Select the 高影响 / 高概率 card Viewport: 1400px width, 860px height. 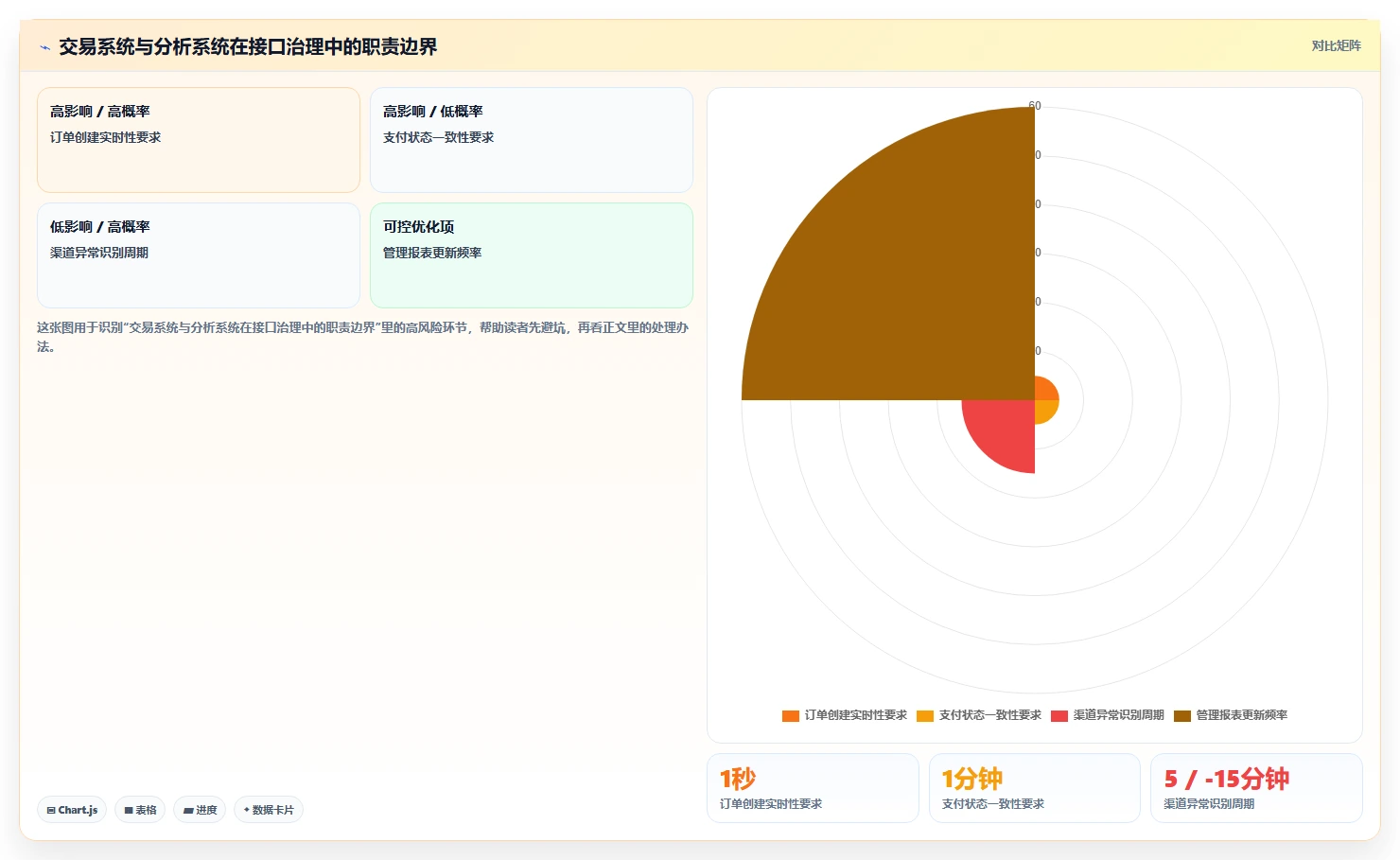click(x=199, y=140)
